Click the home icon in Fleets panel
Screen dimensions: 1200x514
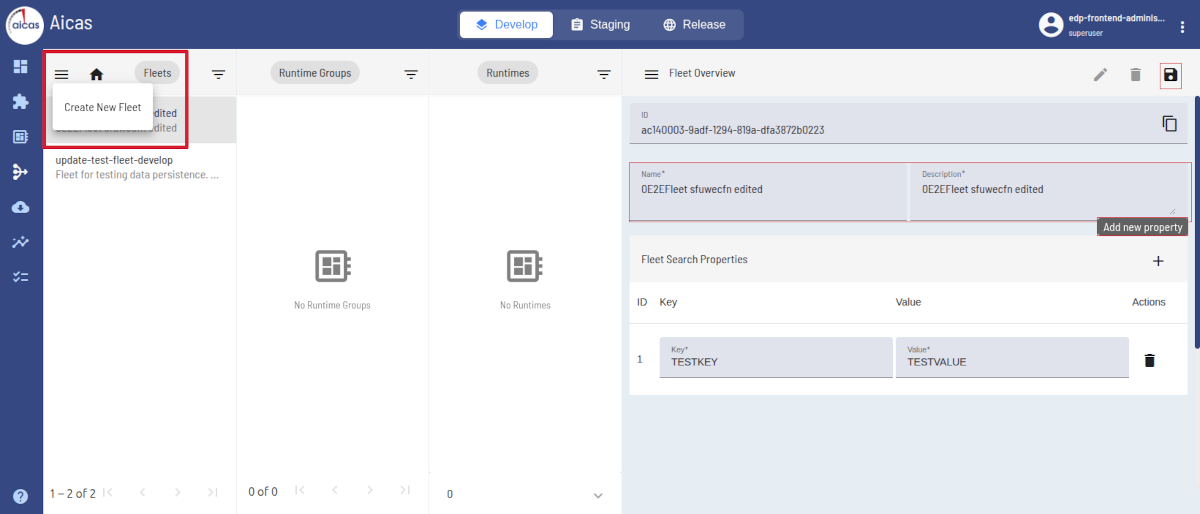tap(97, 74)
